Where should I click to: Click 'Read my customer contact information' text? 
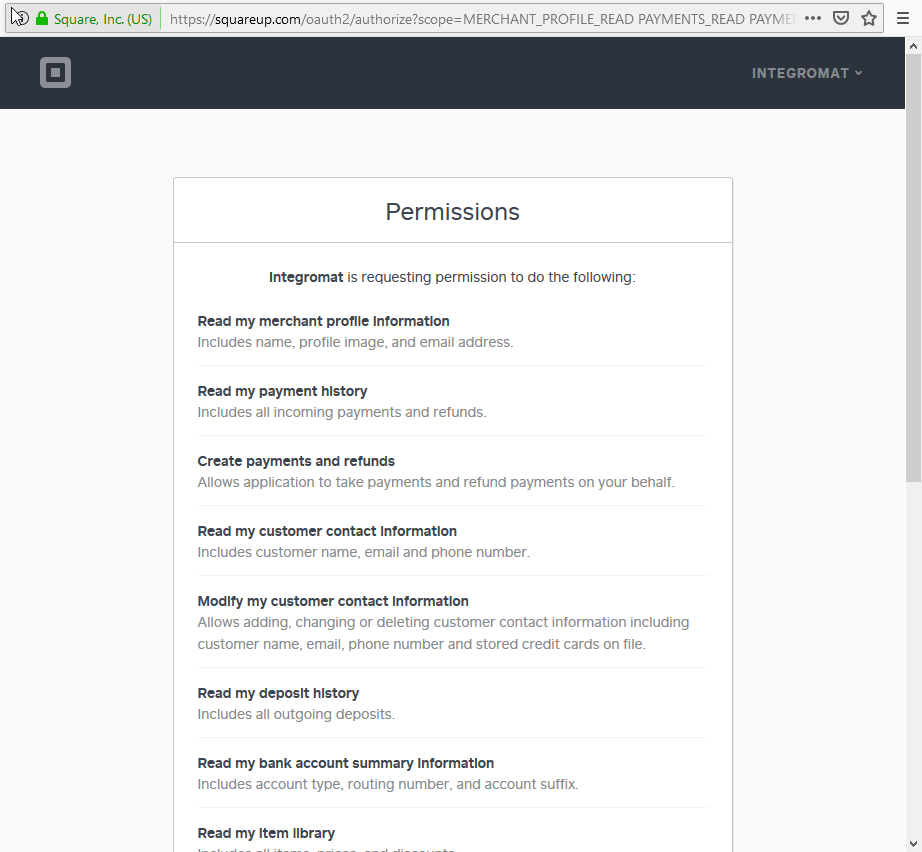pos(327,531)
